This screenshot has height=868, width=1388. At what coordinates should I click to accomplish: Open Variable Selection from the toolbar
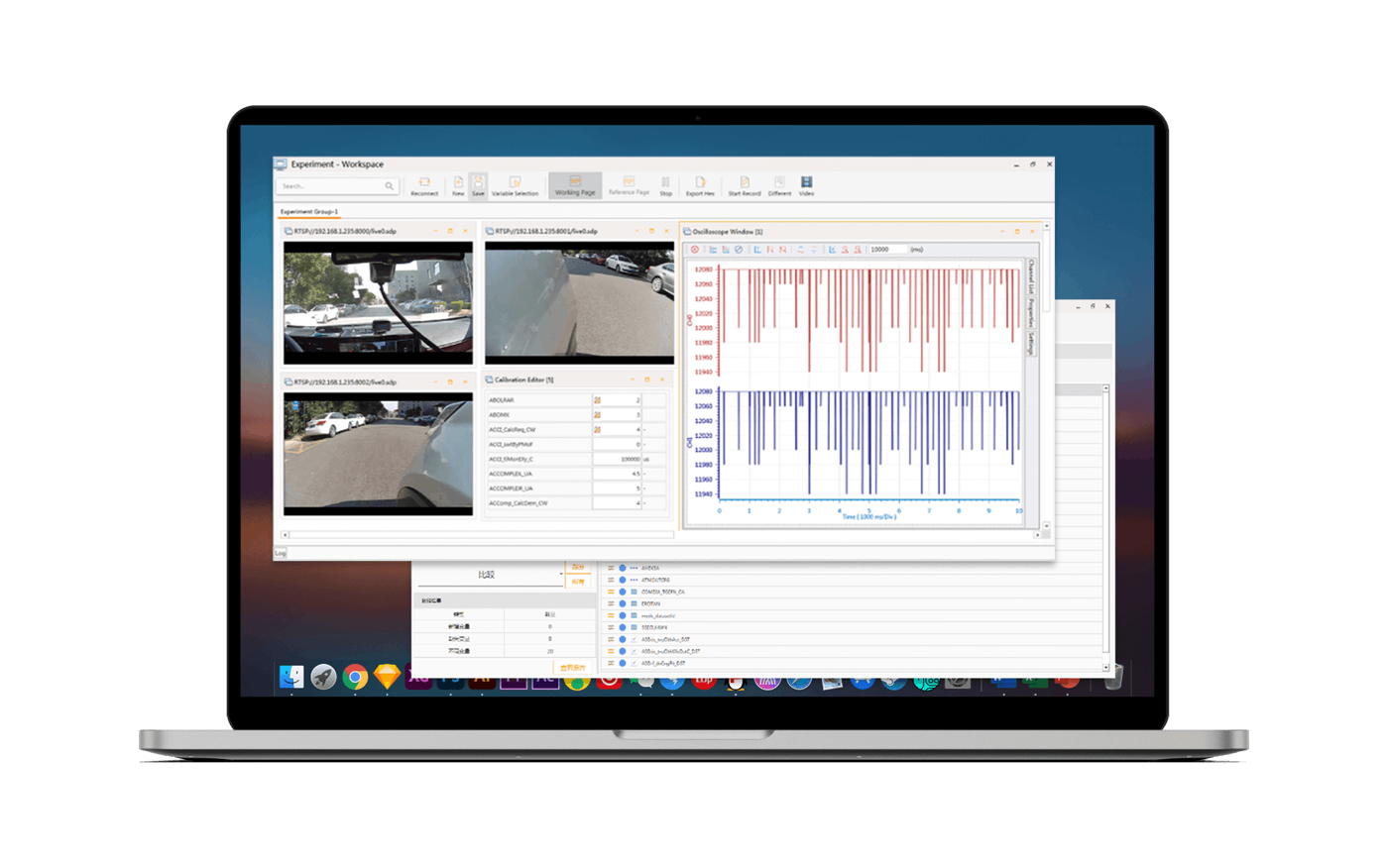[x=515, y=184]
